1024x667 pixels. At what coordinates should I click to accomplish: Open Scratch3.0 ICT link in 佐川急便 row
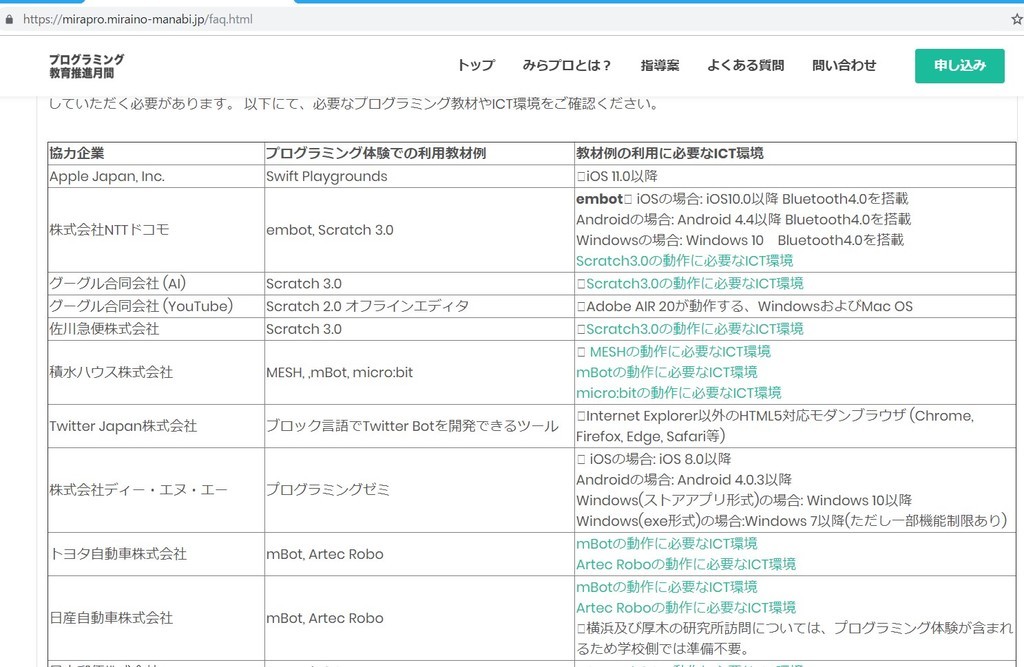pos(695,329)
